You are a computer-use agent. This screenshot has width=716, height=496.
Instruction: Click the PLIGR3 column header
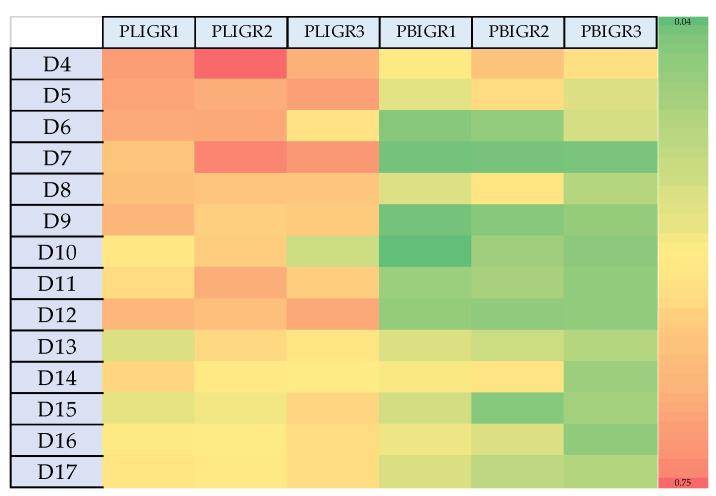click(x=333, y=32)
